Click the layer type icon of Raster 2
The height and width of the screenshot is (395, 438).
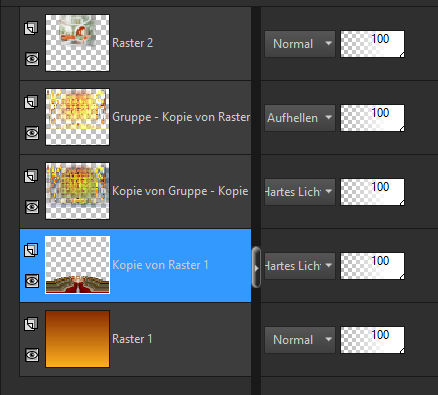31,28
